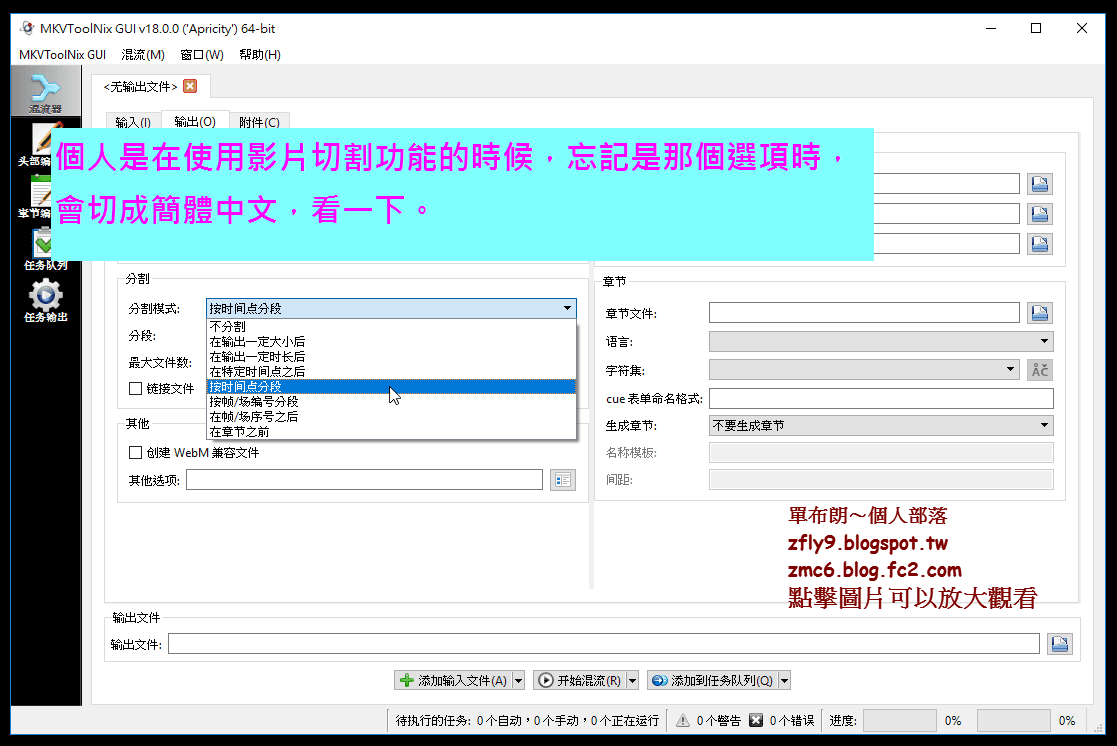Open the 帮助(H) menu
Screen dimensions: 1117x746
pos(260,55)
